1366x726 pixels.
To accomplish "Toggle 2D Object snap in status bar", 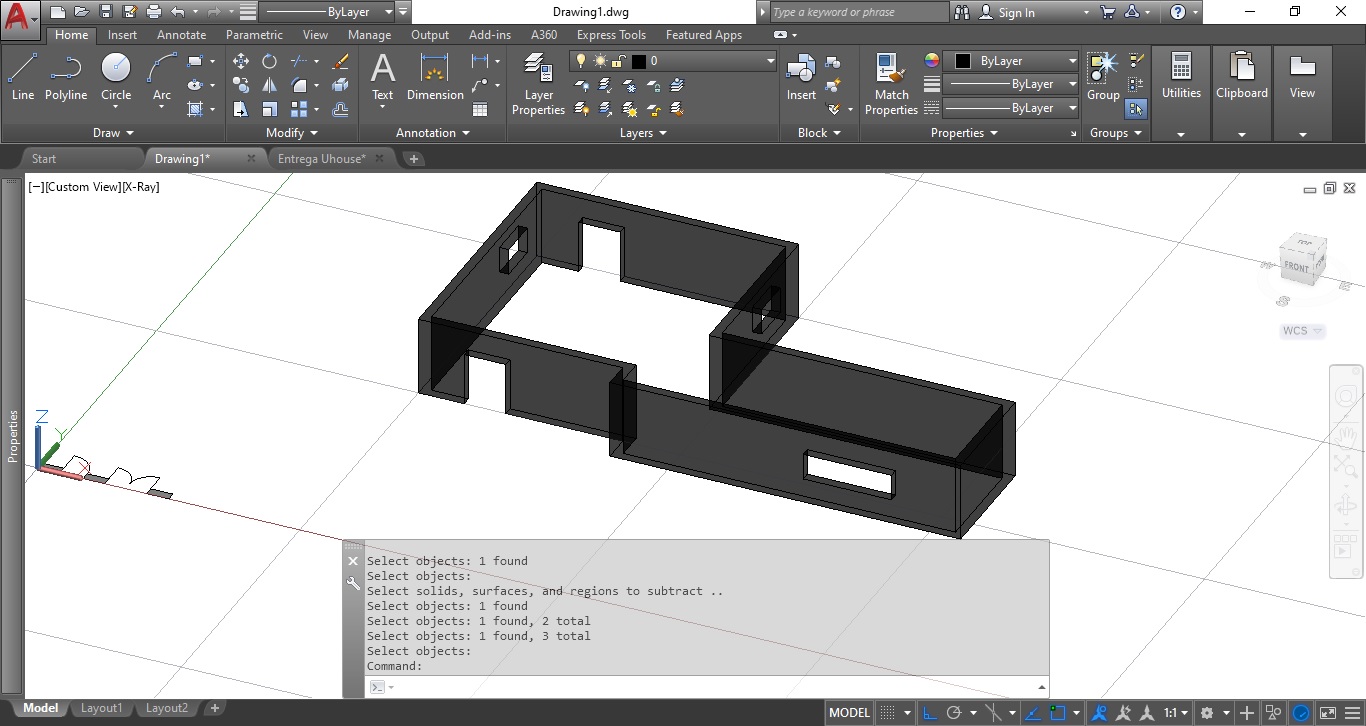I will (x=1058, y=713).
